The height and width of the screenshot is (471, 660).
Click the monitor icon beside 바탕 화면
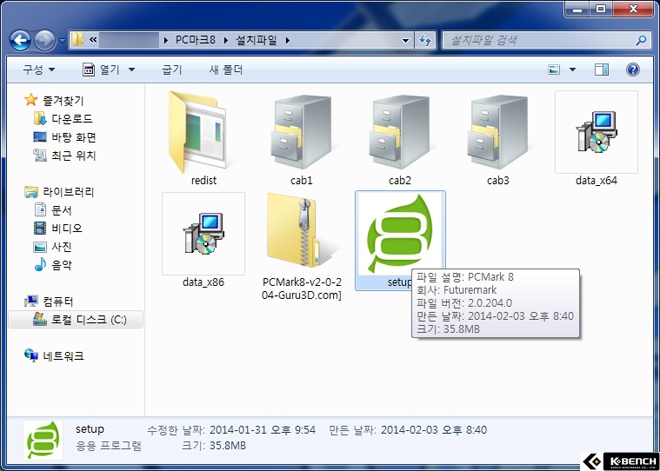[x=40, y=137]
